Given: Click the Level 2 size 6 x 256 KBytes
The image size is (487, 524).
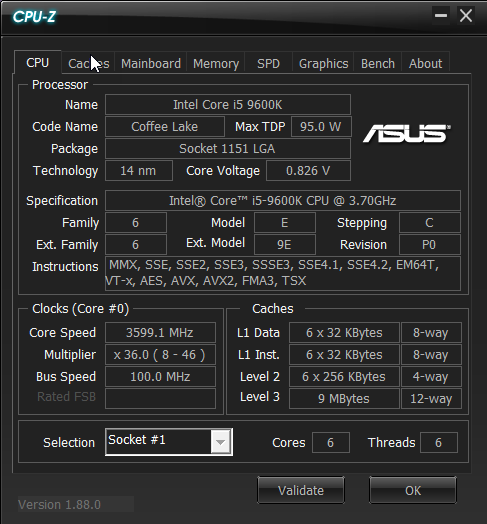Looking at the screenshot, I should tap(344, 377).
